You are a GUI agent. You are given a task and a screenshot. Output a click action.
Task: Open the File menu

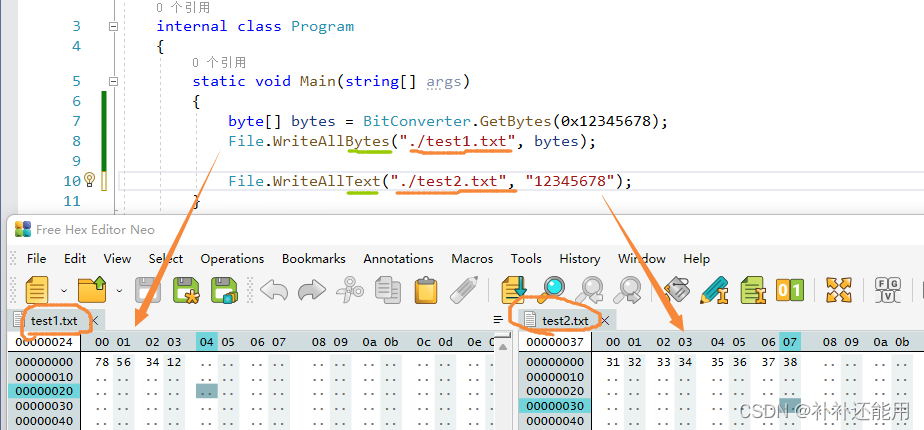[x=37, y=259]
